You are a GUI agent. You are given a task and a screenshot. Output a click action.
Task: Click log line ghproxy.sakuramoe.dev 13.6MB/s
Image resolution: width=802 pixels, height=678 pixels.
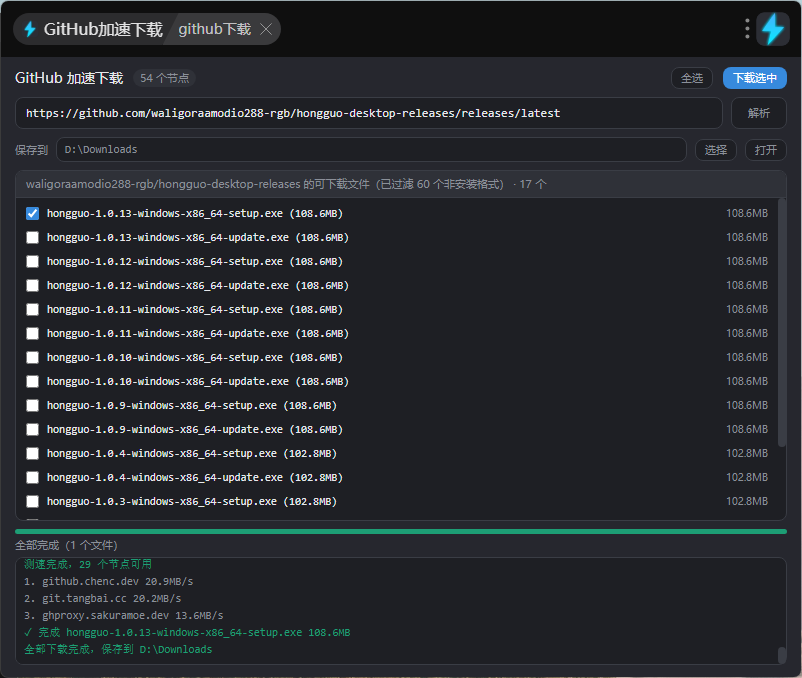tap(124, 615)
